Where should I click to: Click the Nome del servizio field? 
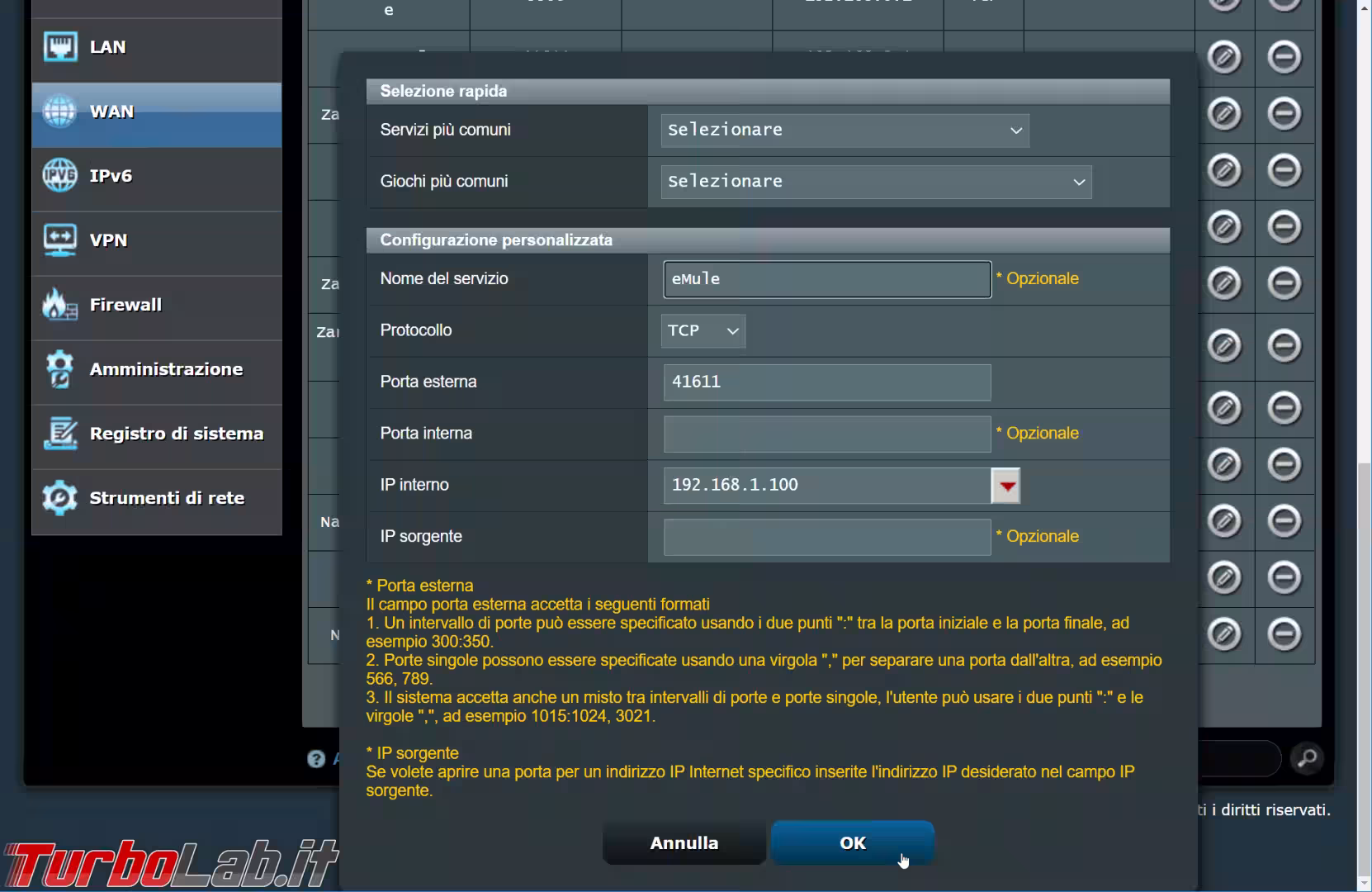[x=826, y=279]
